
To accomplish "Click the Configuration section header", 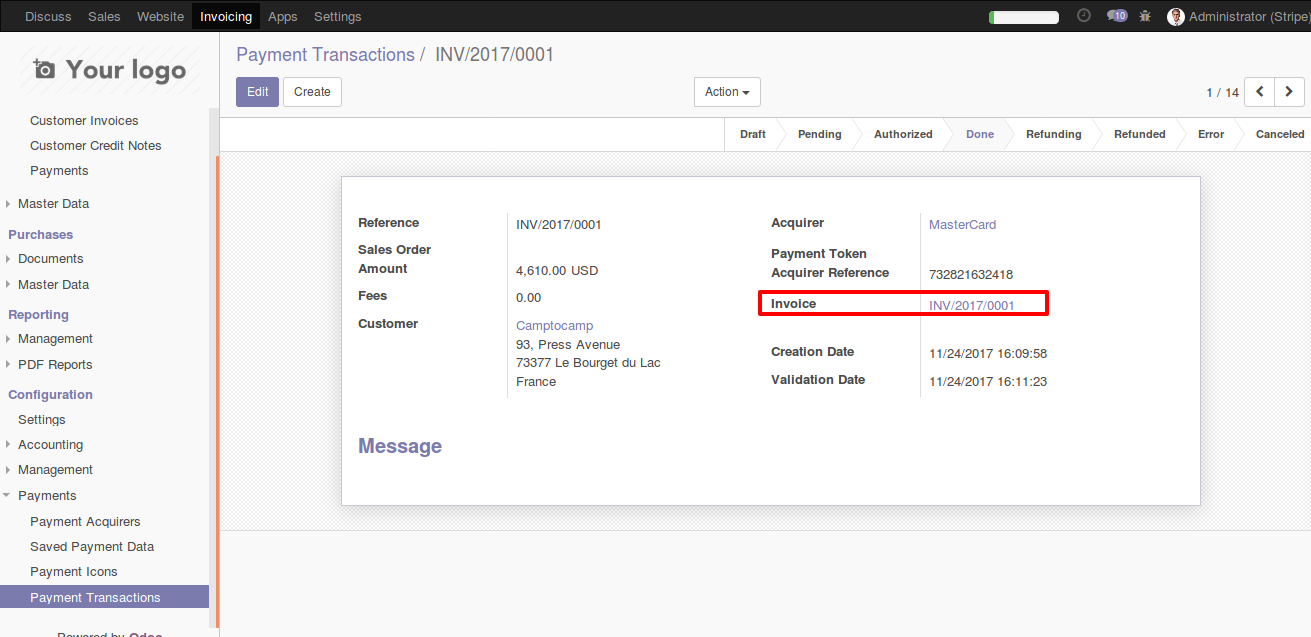I will (50, 394).
